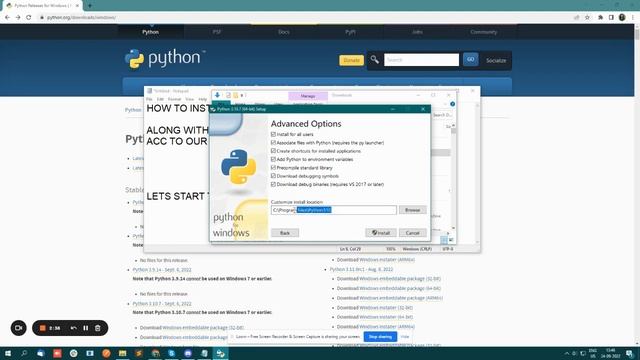Toggle Precompile standard library checkbox

tap(273, 168)
